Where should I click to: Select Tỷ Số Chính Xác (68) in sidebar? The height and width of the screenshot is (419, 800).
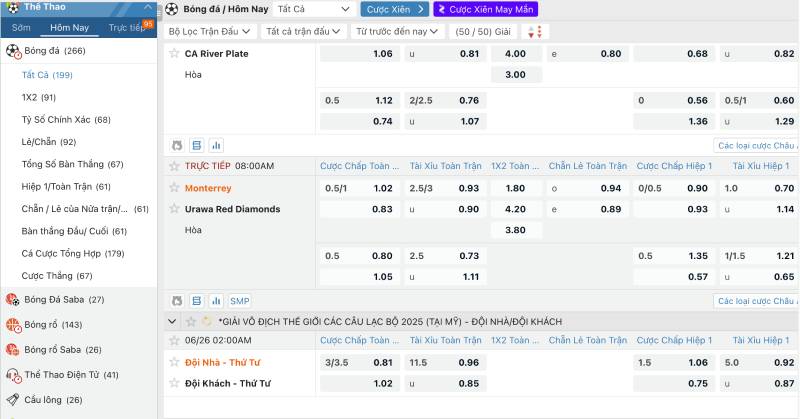coord(66,120)
